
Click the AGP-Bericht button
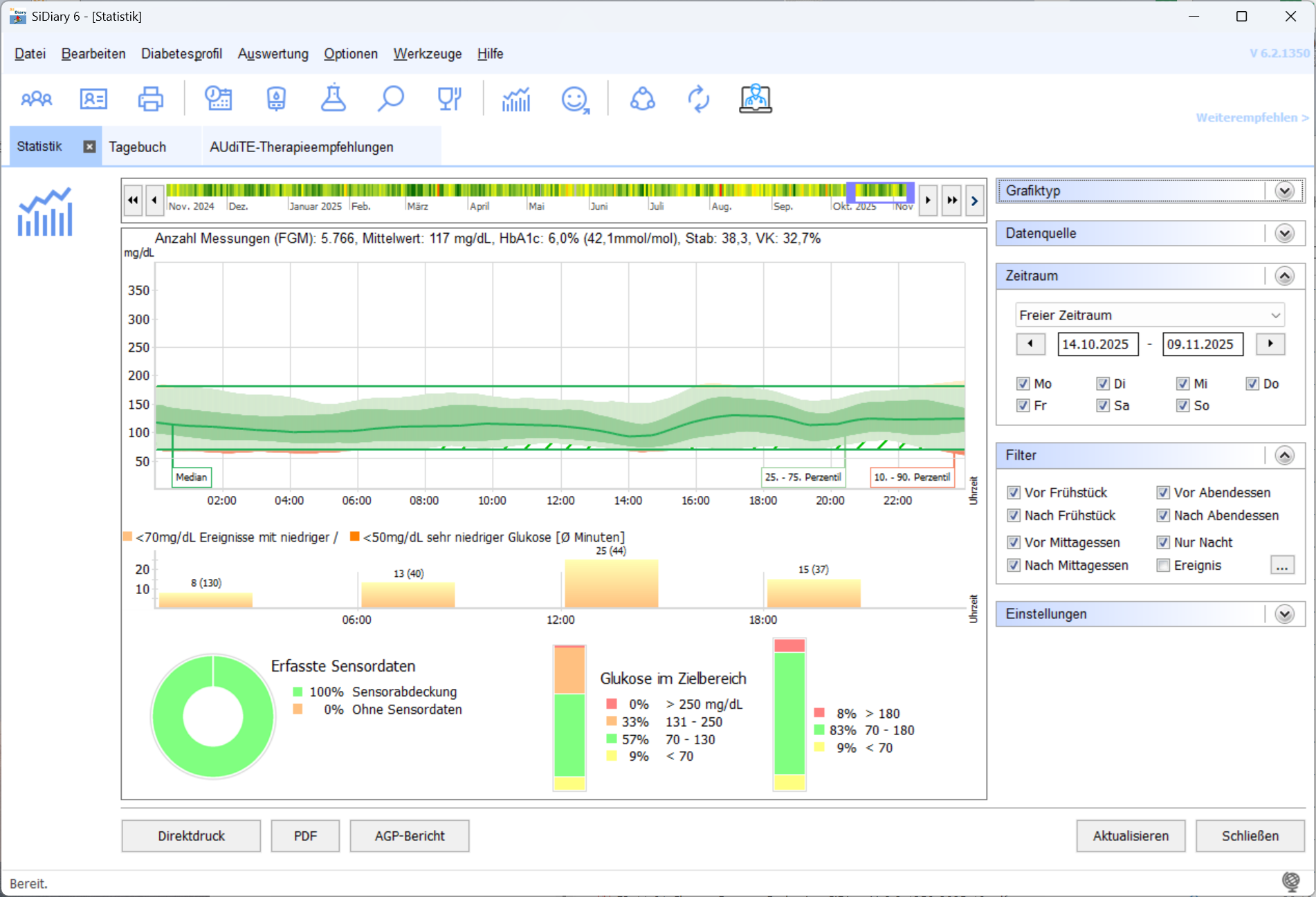click(x=409, y=835)
